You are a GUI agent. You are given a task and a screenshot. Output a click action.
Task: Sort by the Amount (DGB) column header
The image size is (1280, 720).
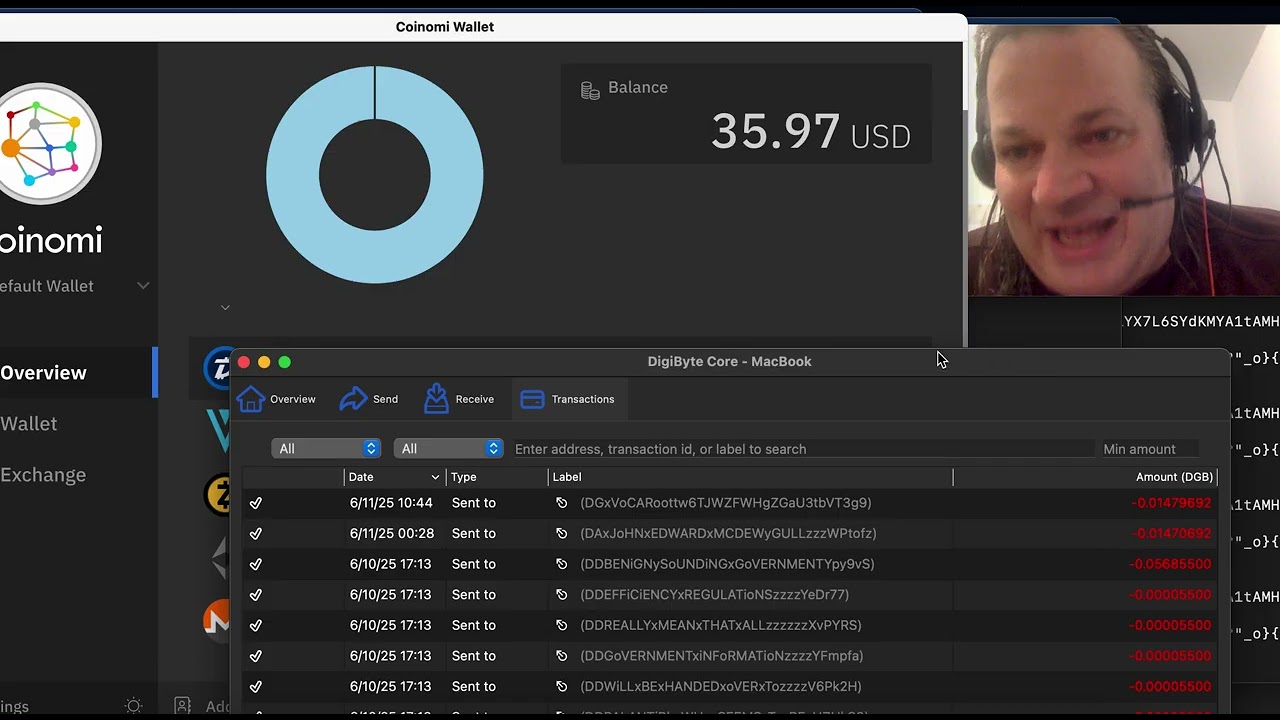[1085, 477]
